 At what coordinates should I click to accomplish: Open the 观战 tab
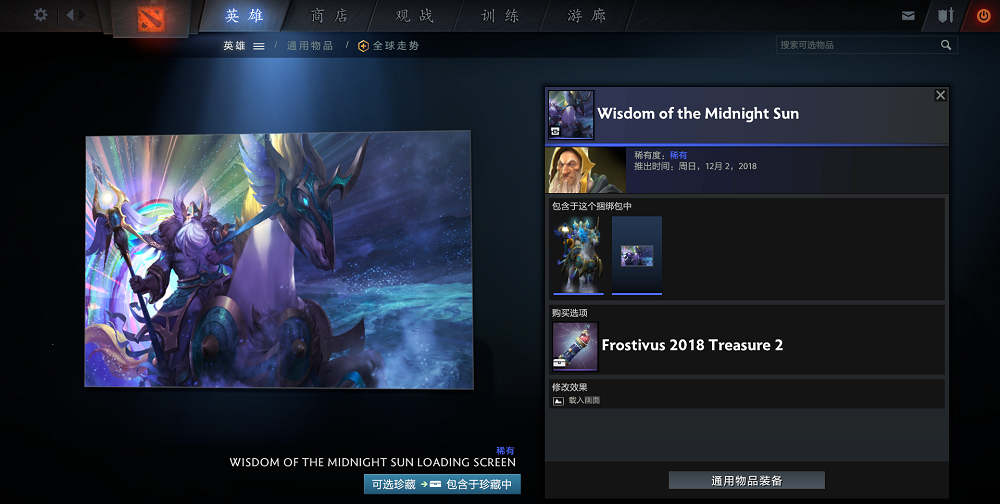pos(414,16)
